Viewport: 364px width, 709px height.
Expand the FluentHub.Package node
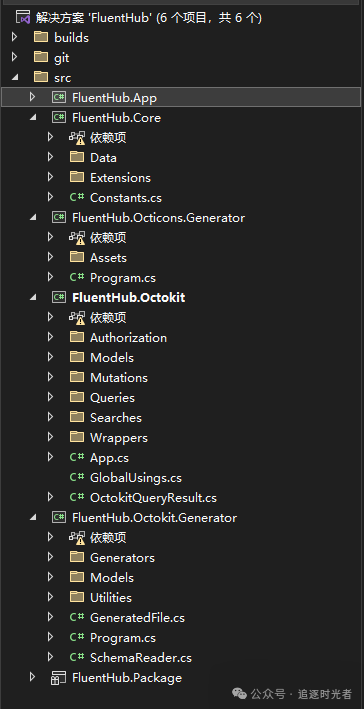32,677
